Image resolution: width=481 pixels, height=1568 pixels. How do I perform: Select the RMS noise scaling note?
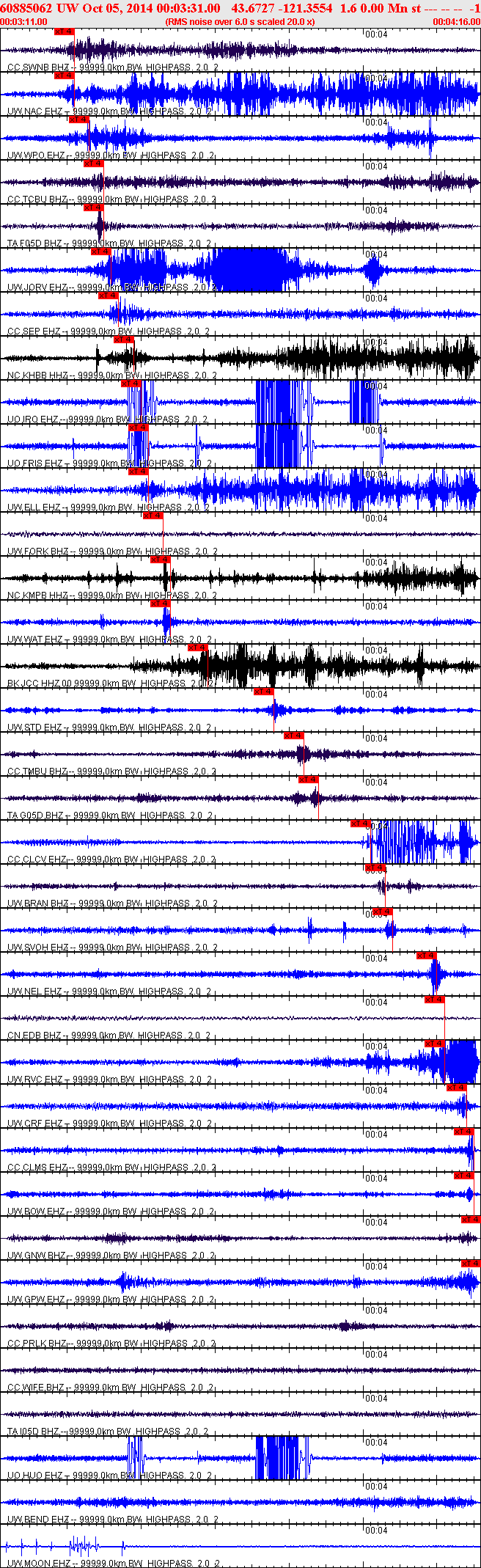[x=240, y=22]
